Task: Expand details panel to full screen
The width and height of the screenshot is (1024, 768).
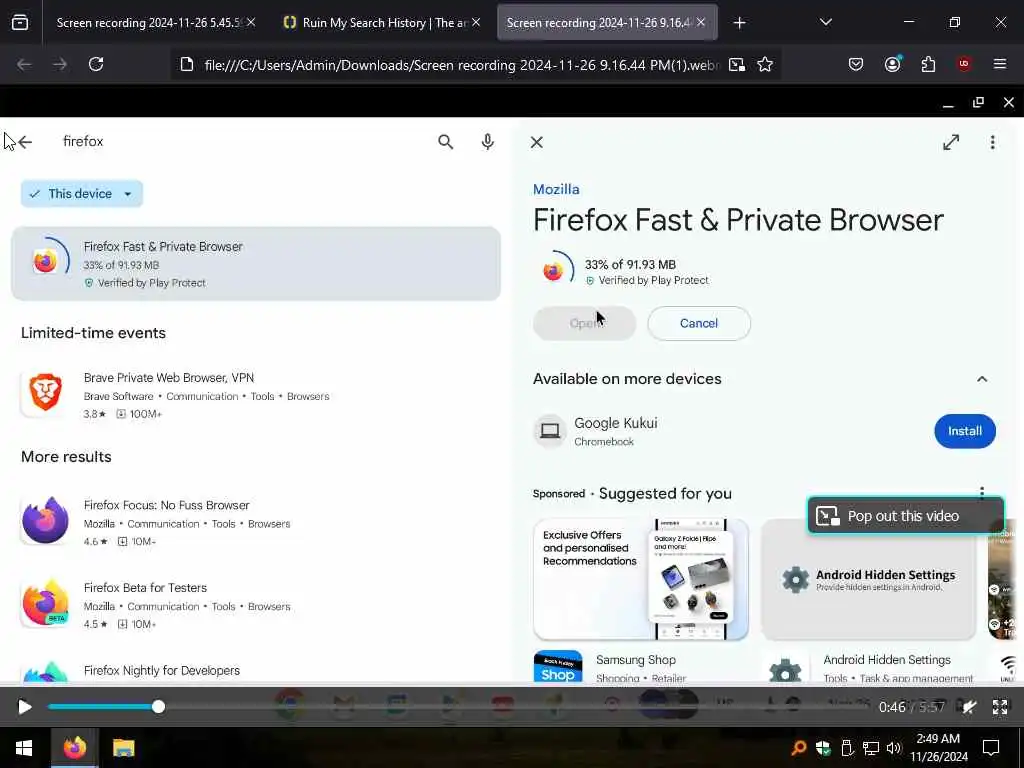Action: pyautogui.click(x=951, y=142)
